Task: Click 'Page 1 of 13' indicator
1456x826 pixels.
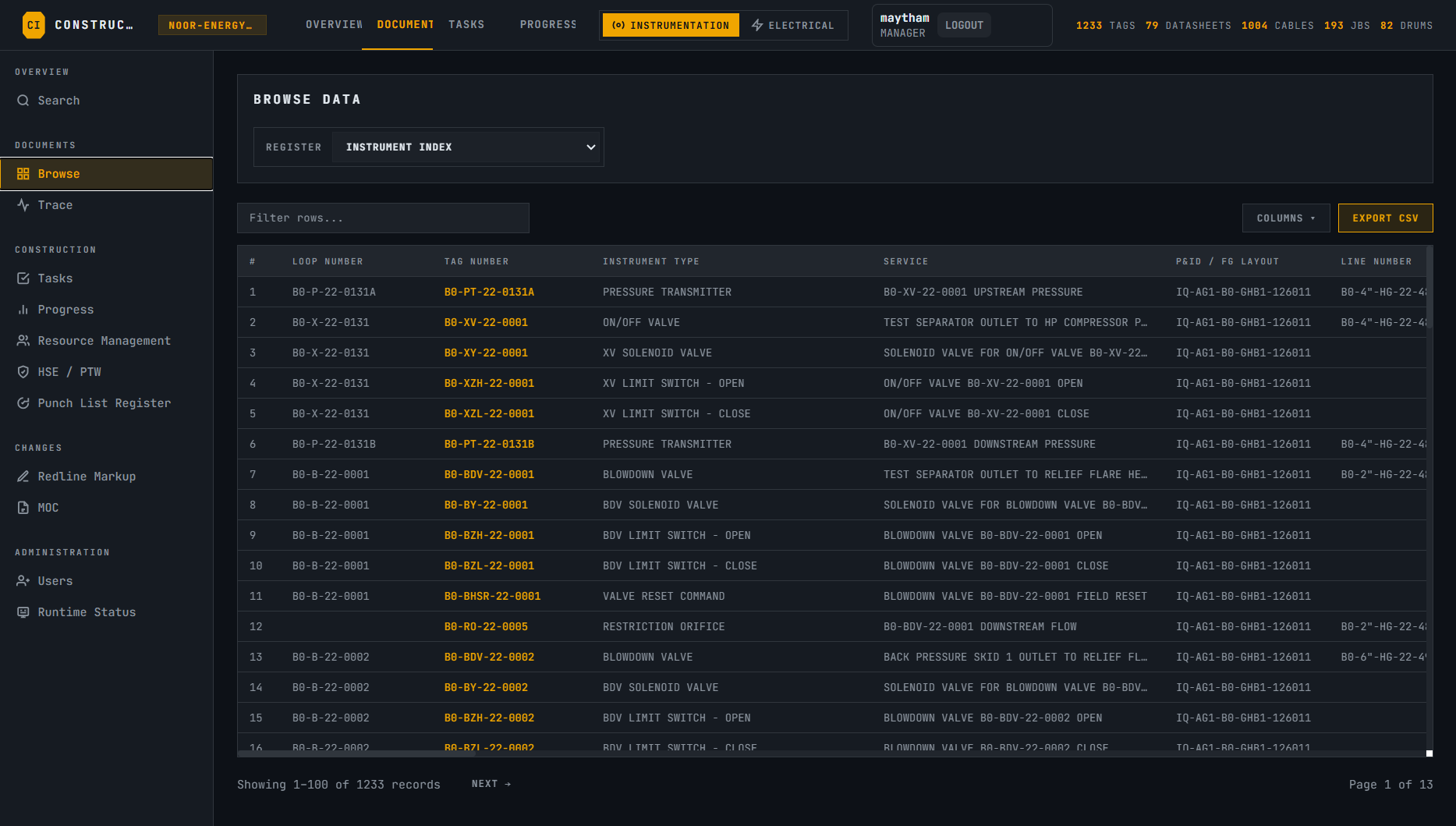Action: [1390, 785]
